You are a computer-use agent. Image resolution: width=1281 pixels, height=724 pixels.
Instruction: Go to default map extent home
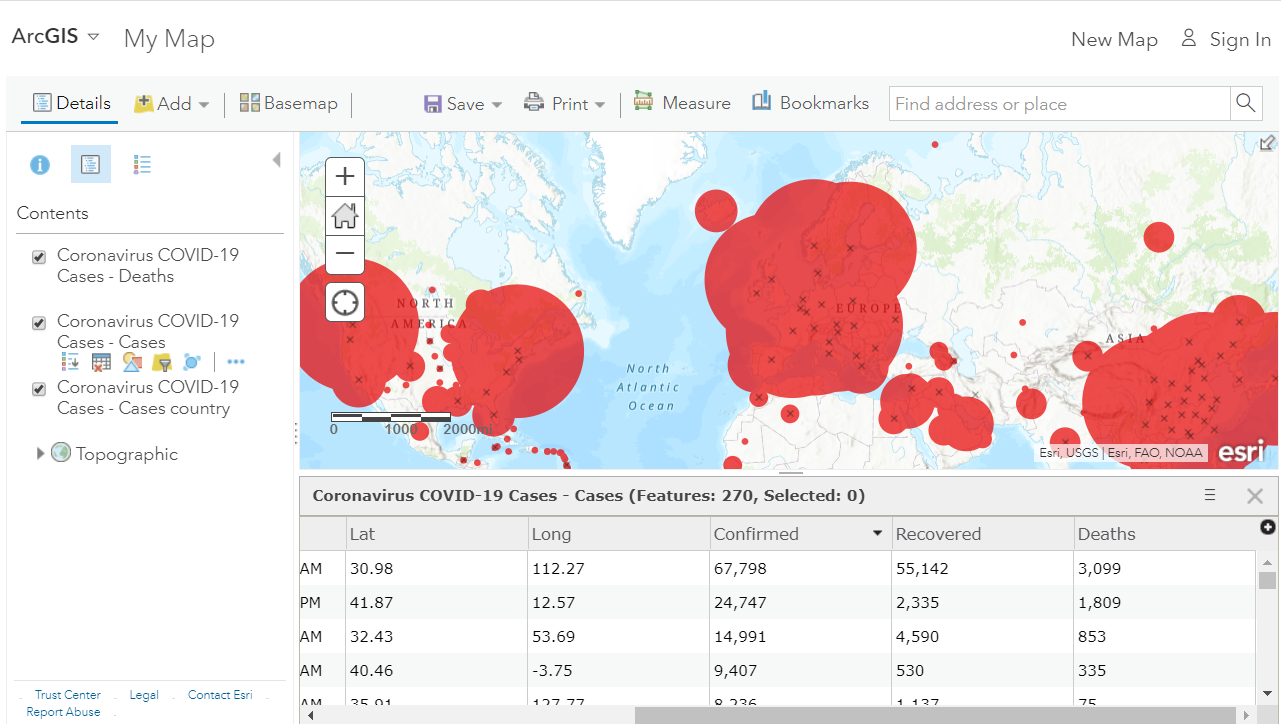pos(345,215)
